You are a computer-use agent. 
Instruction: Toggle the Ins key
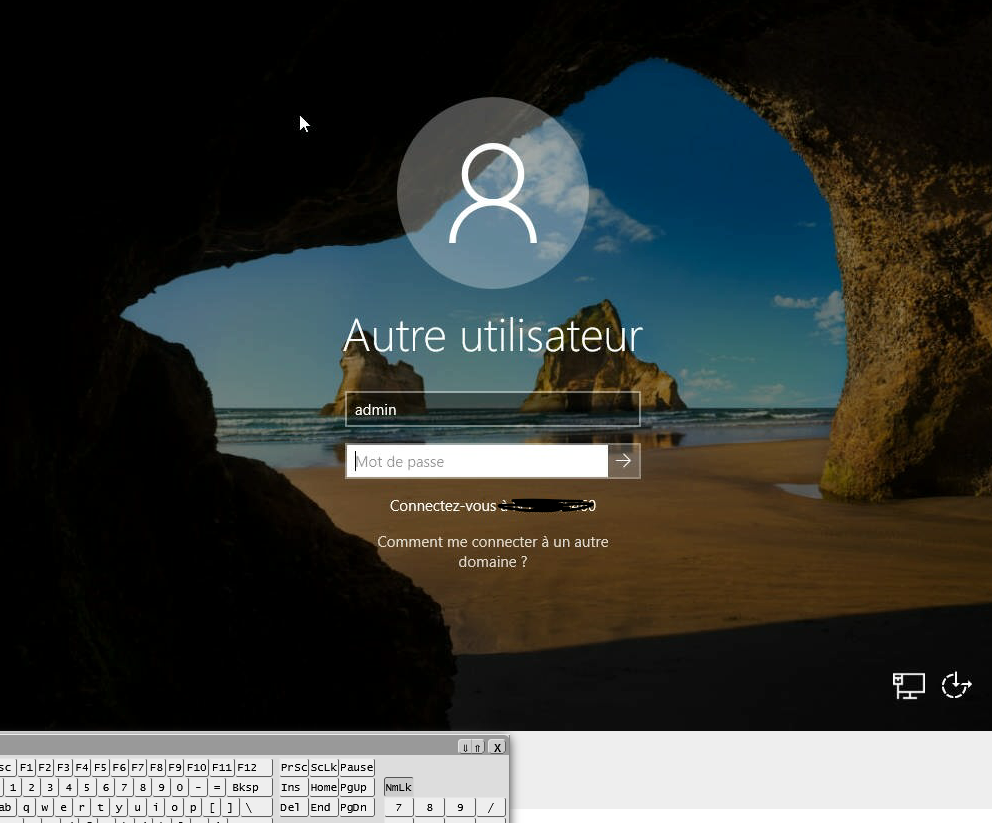pos(291,788)
